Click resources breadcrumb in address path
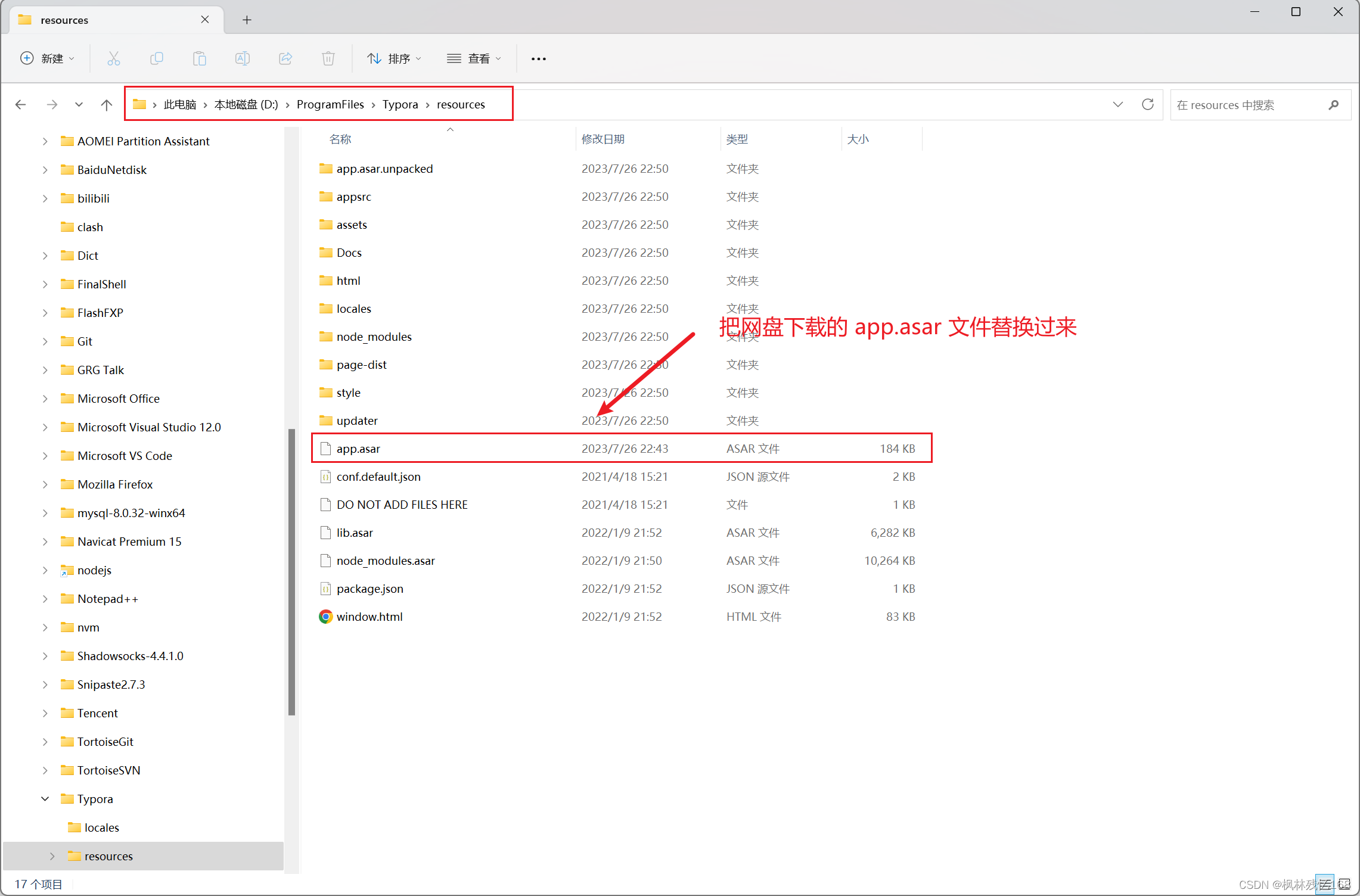The image size is (1360, 896). (461, 105)
